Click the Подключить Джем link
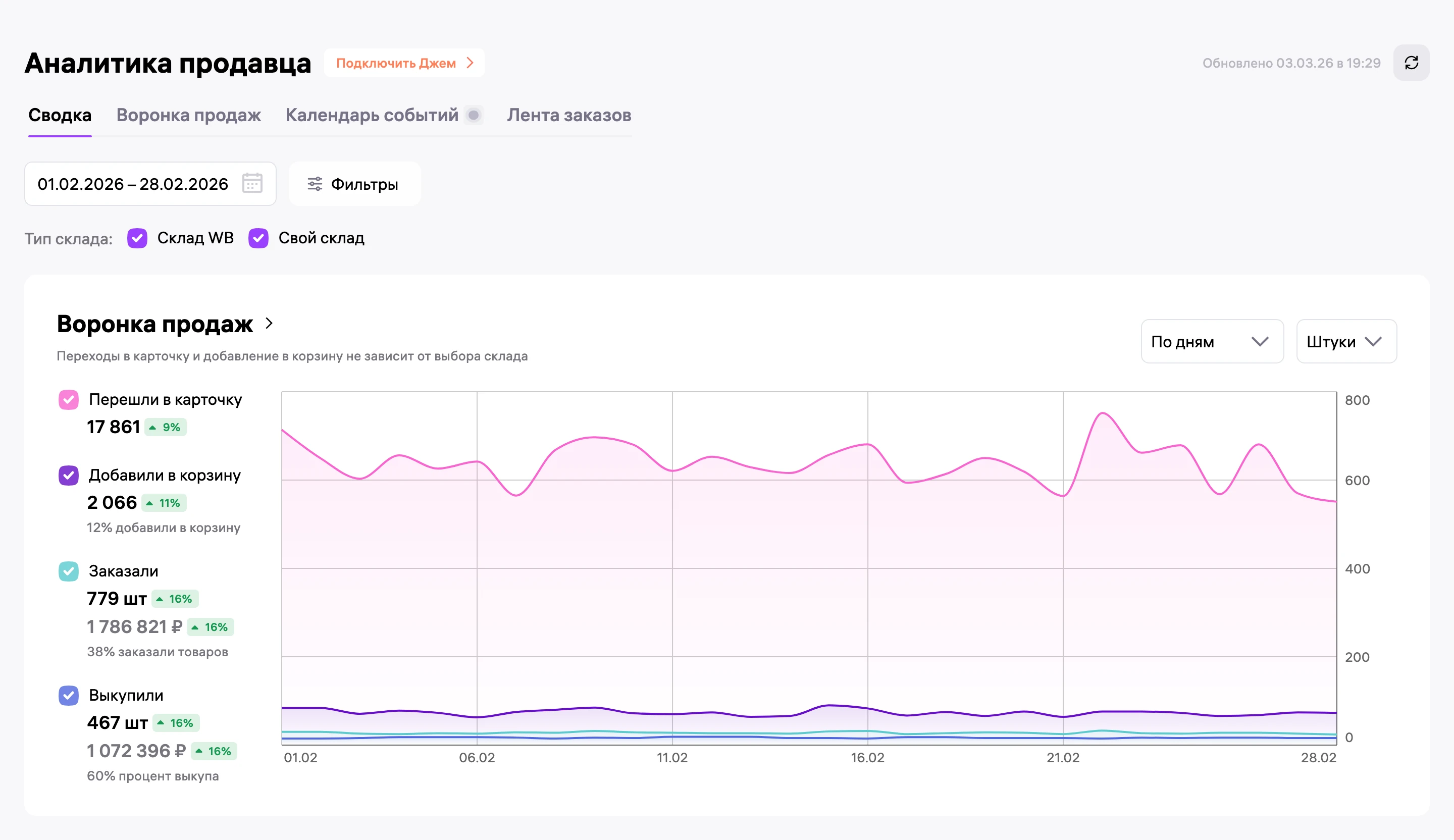The image size is (1454, 840). pos(396,63)
